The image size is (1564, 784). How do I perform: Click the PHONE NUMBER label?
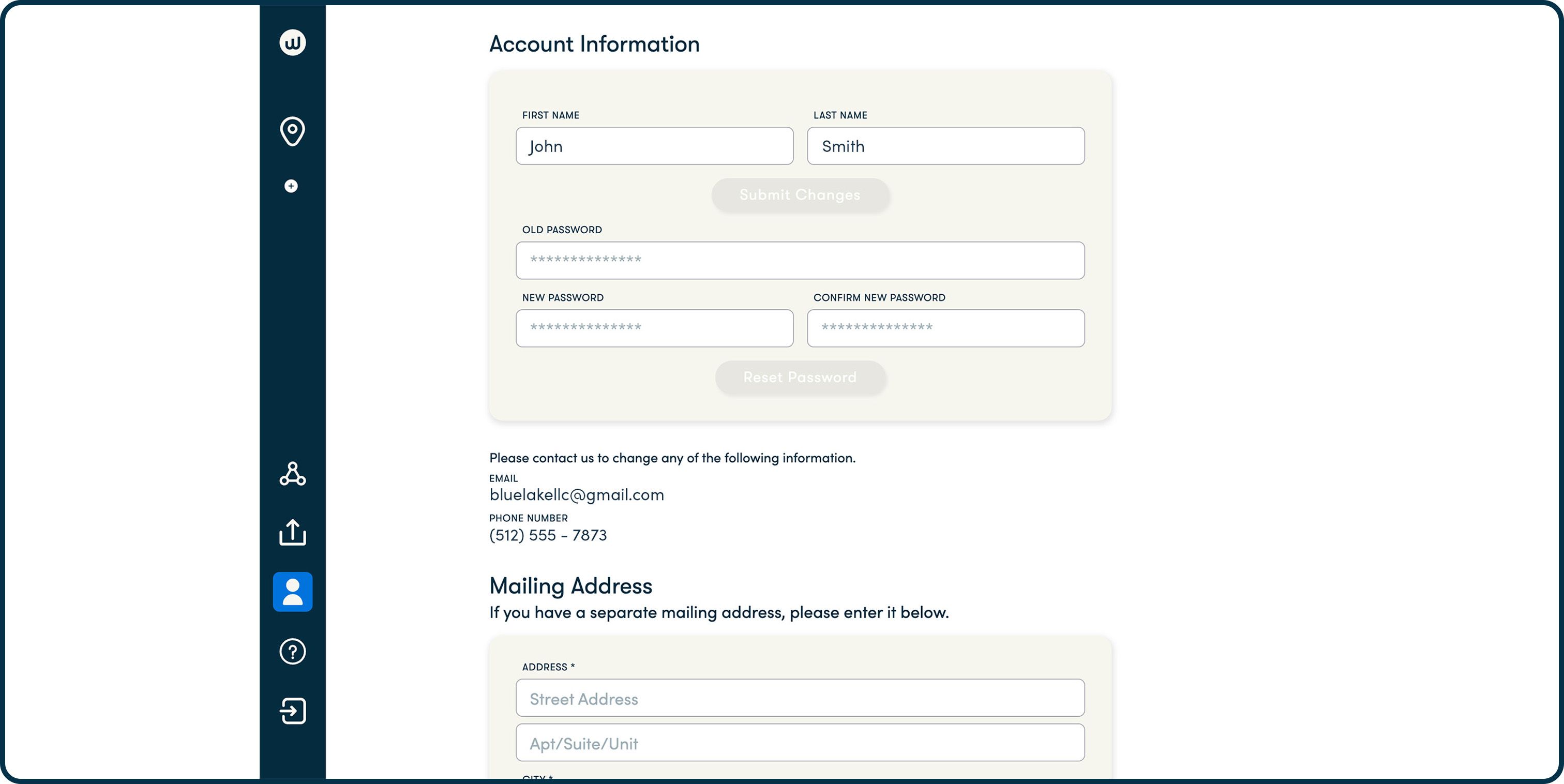528,519
